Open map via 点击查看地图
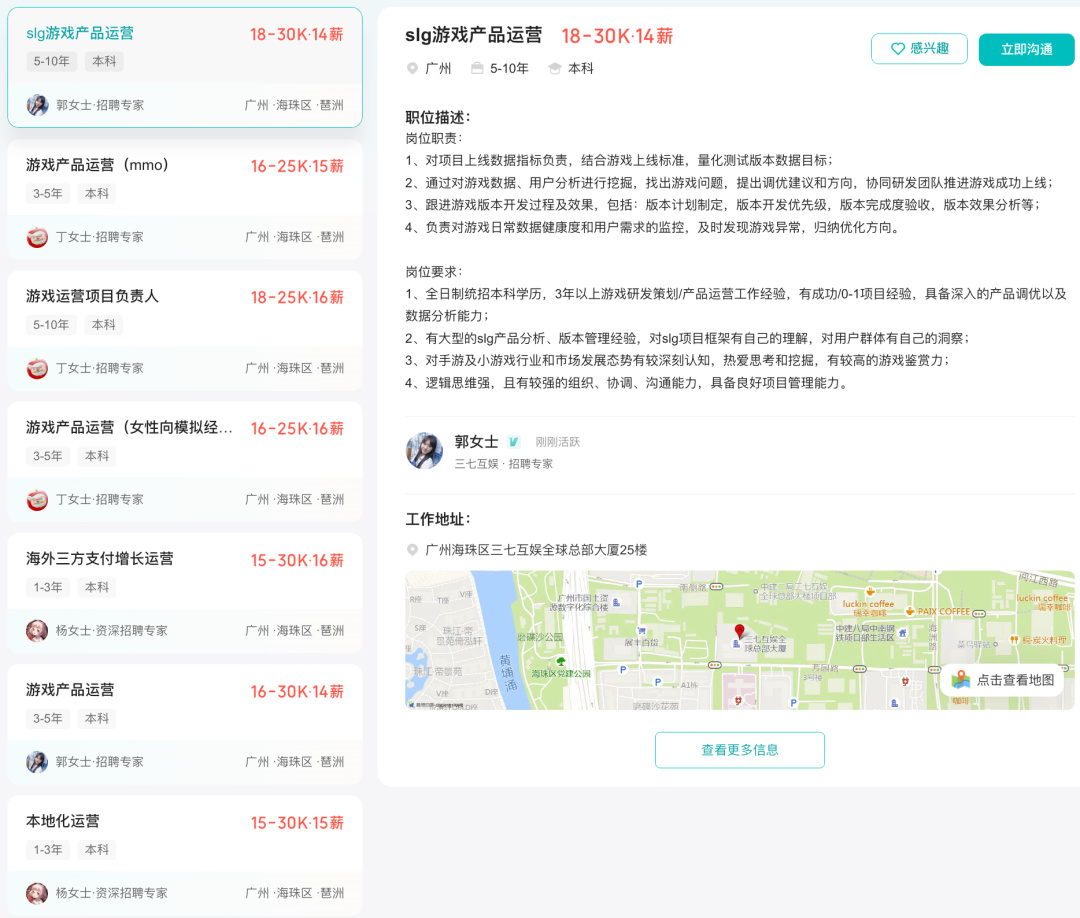1080x918 pixels. coord(1003,680)
